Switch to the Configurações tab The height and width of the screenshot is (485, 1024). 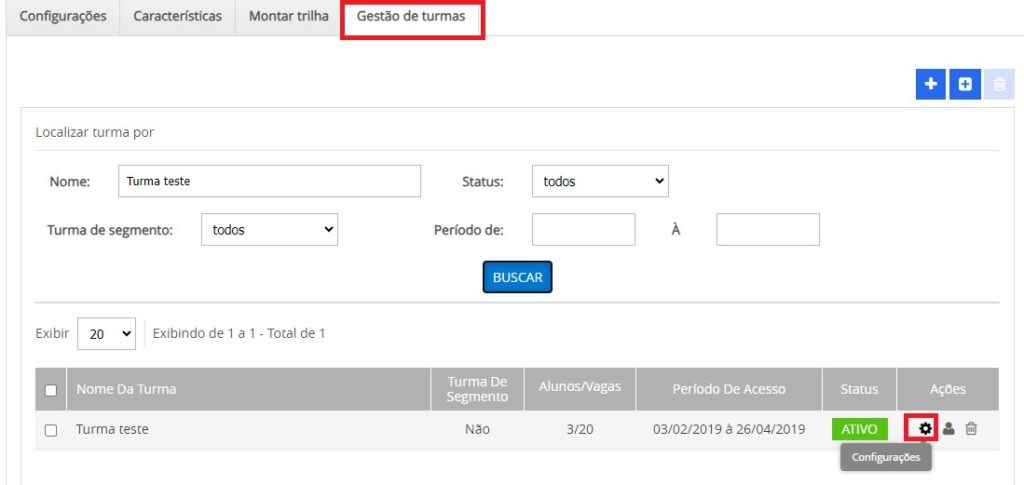[63, 17]
